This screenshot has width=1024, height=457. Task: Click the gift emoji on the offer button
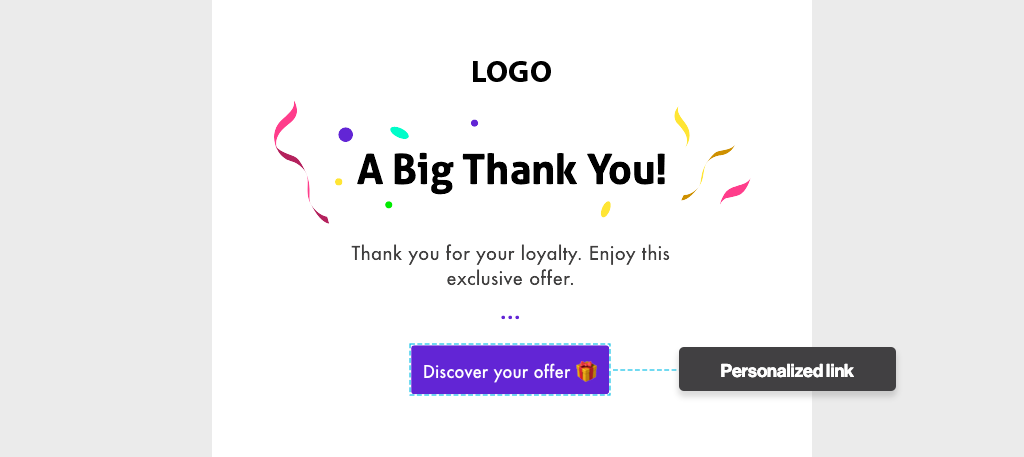coord(586,371)
